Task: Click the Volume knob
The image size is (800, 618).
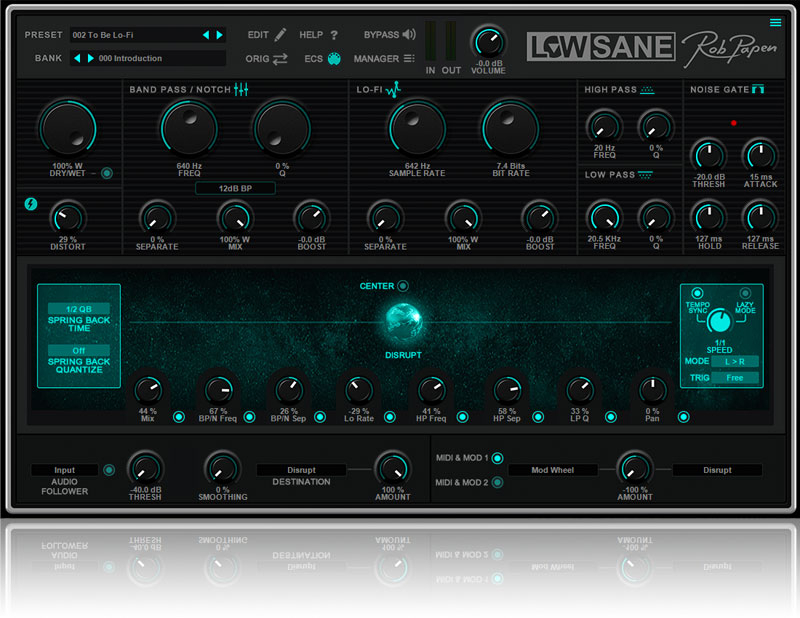Action: [488, 41]
